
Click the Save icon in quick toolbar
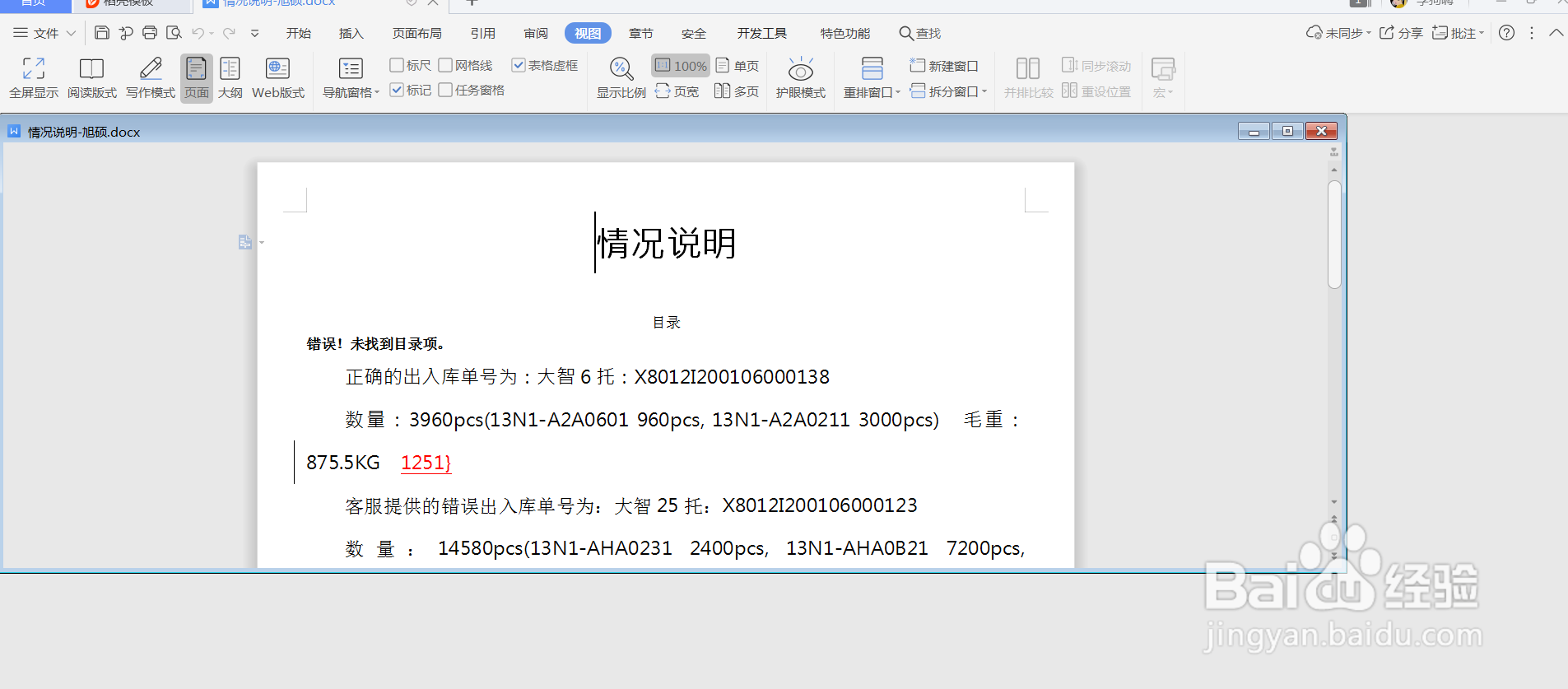pos(102,33)
